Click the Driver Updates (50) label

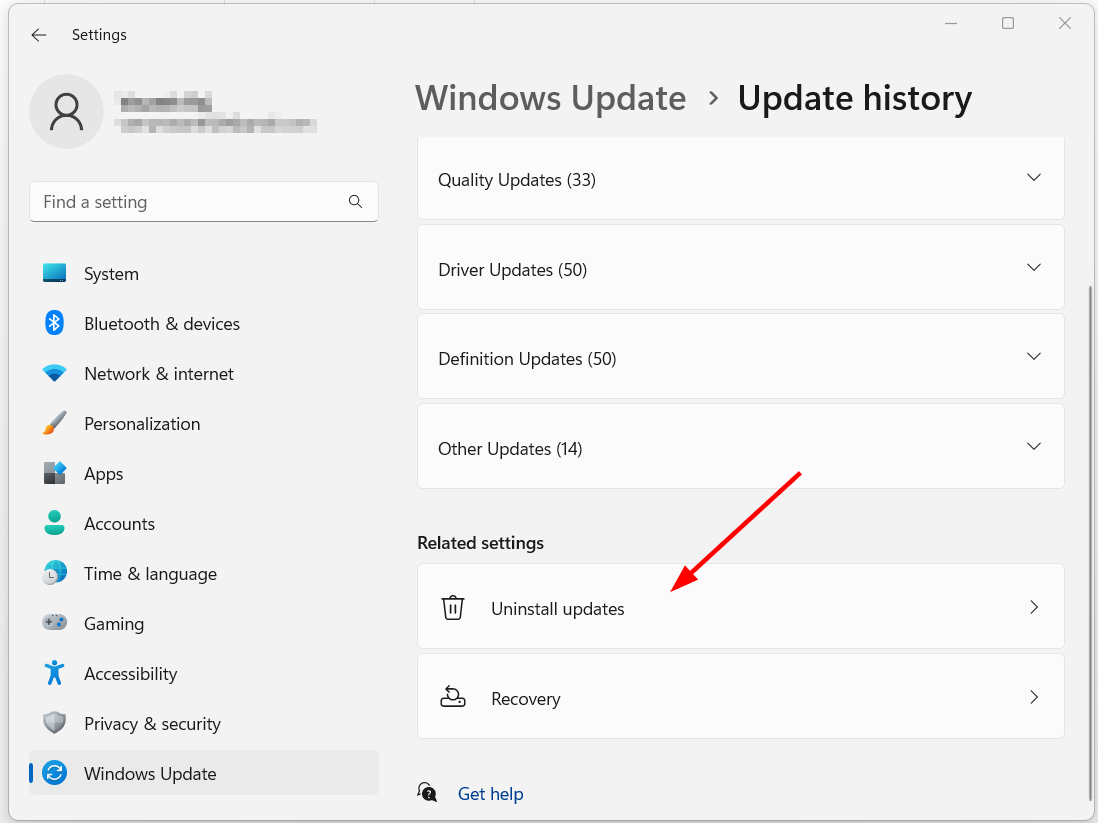click(513, 270)
